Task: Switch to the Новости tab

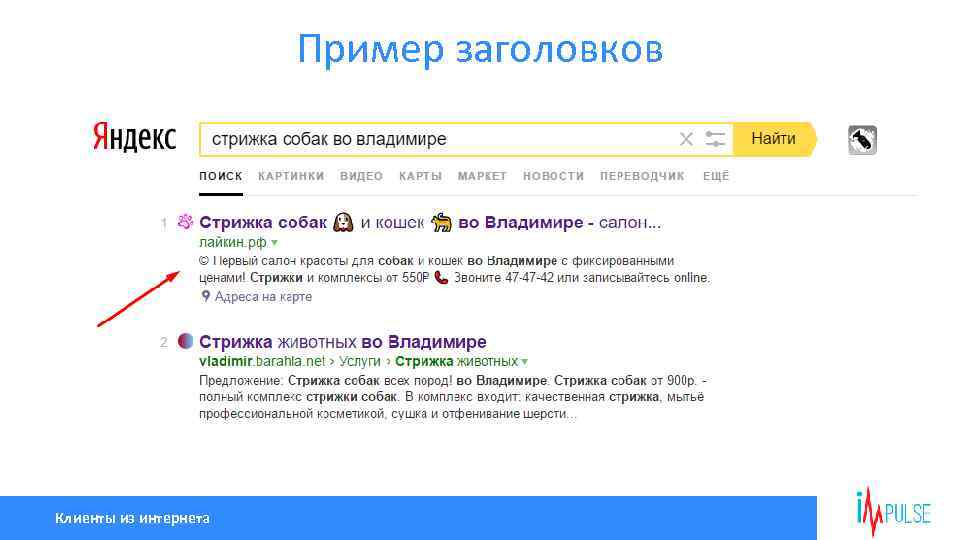Action: pyautogui.click(x=553, y=176)
